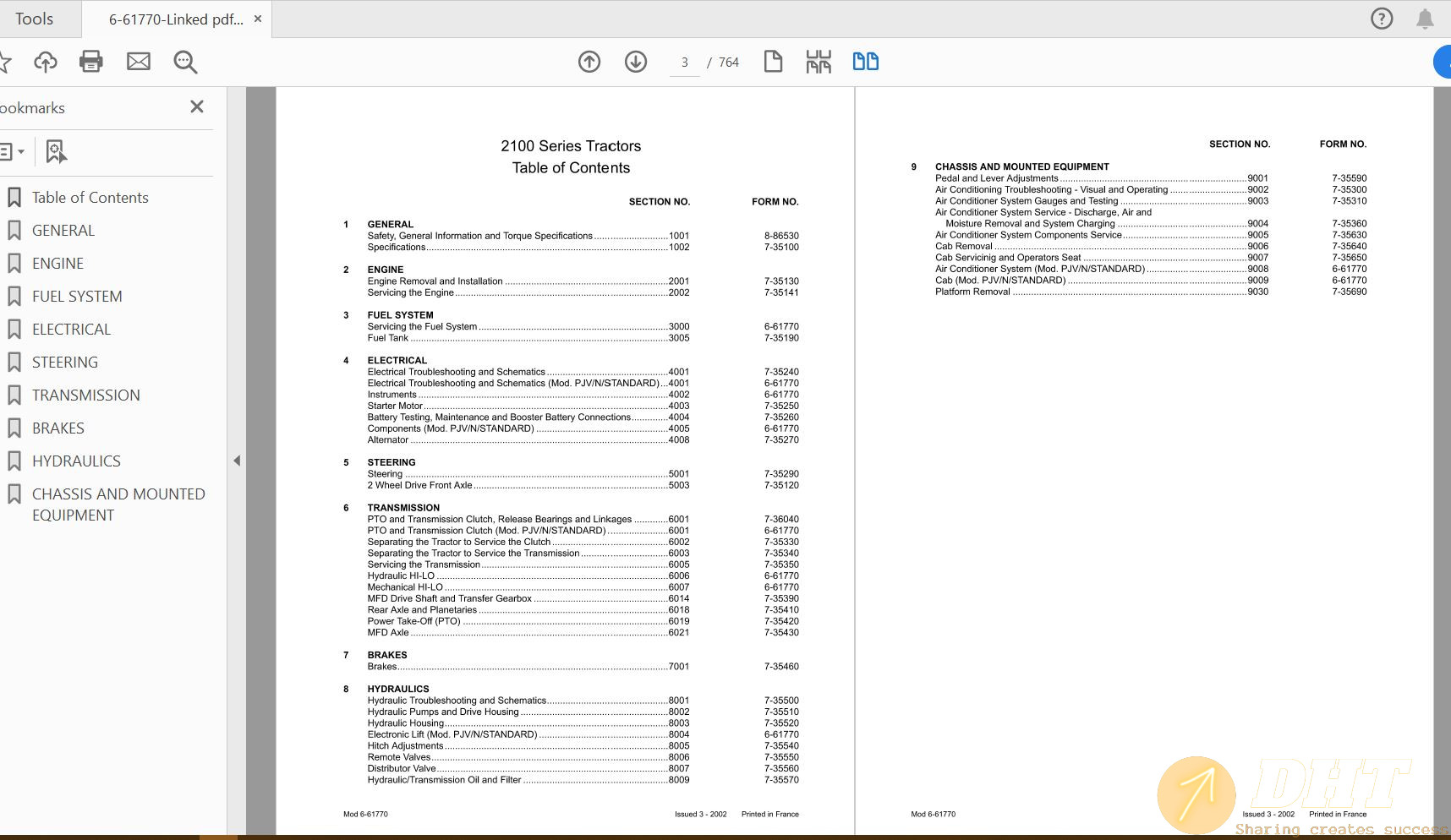Go to the next page arrow
Viewport: 1451px width, 840px height.
click(x=636, y=62)
